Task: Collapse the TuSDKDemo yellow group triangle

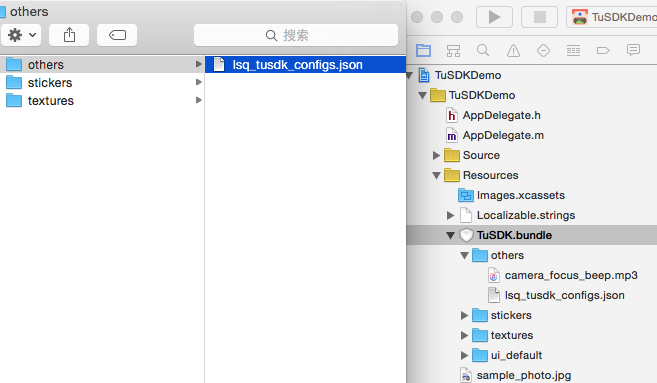Action: click(422, 96)
